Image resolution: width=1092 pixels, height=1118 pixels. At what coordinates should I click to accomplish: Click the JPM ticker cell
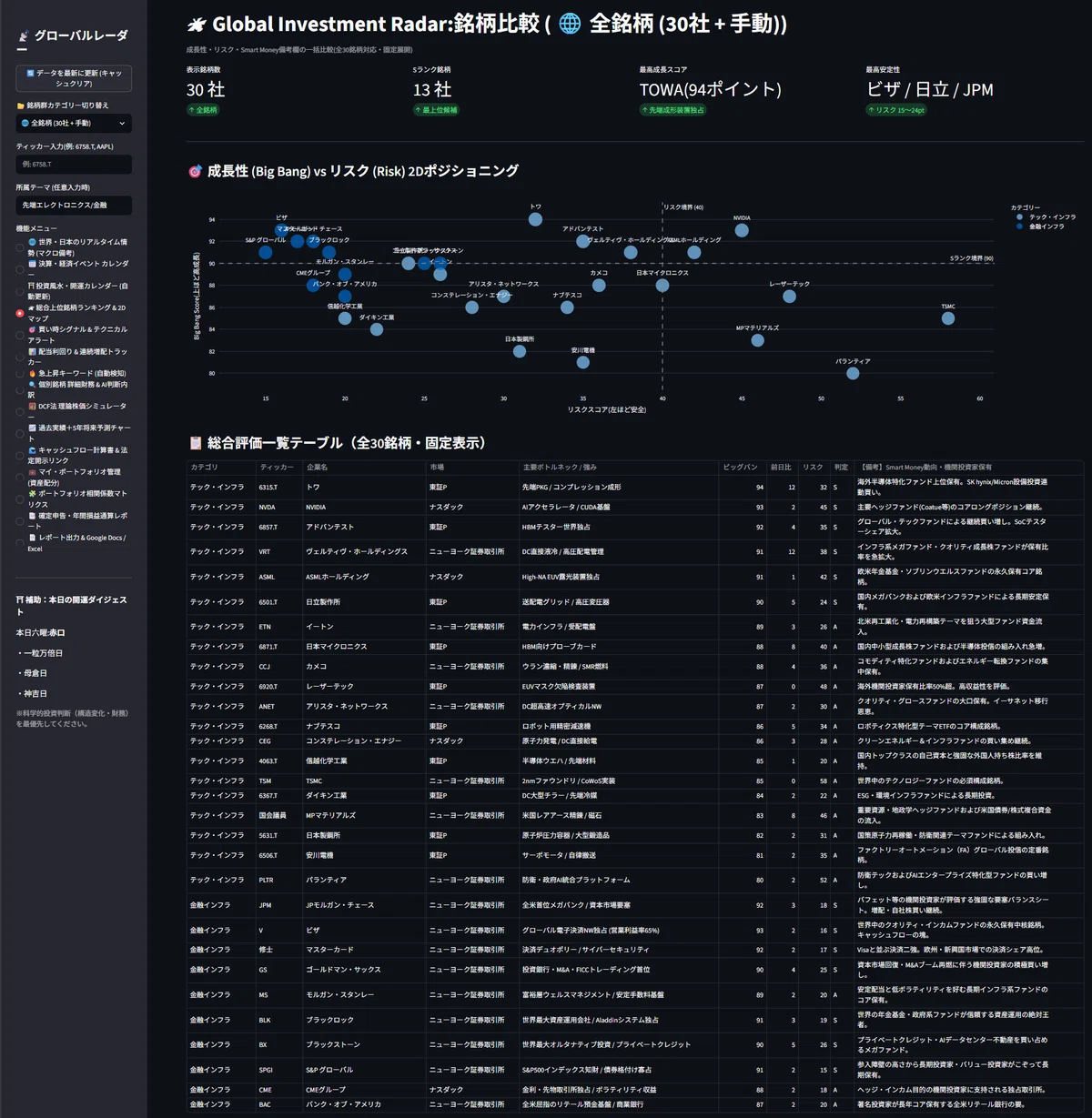point(279,905)
